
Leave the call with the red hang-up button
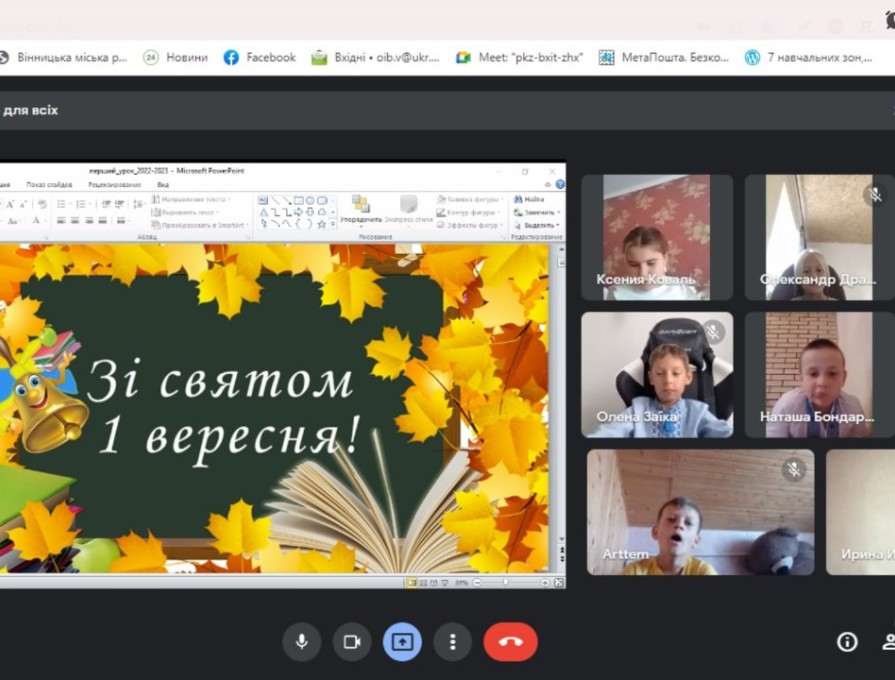pos(510,642)
